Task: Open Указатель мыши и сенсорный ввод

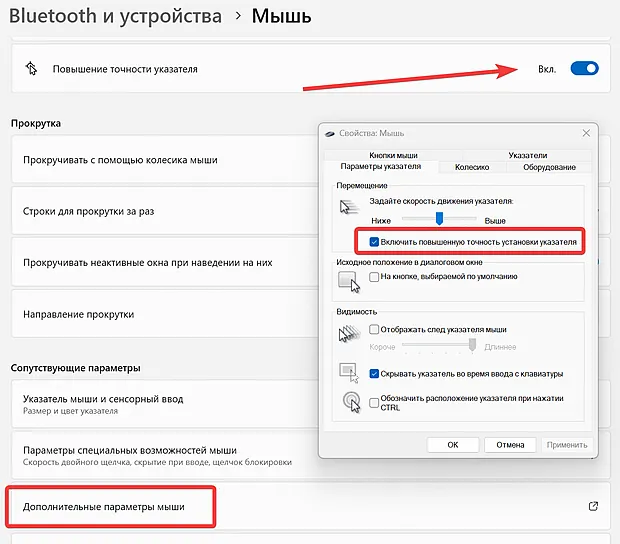Action: click(164, 404)
